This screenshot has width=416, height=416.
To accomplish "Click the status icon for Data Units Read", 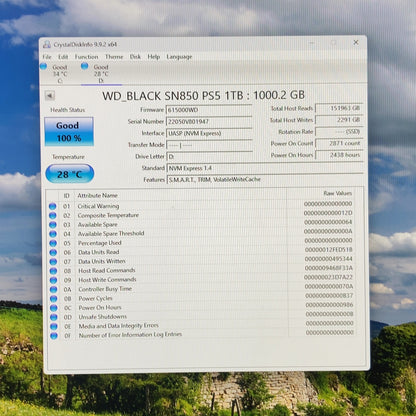I will tap(53, 252).
